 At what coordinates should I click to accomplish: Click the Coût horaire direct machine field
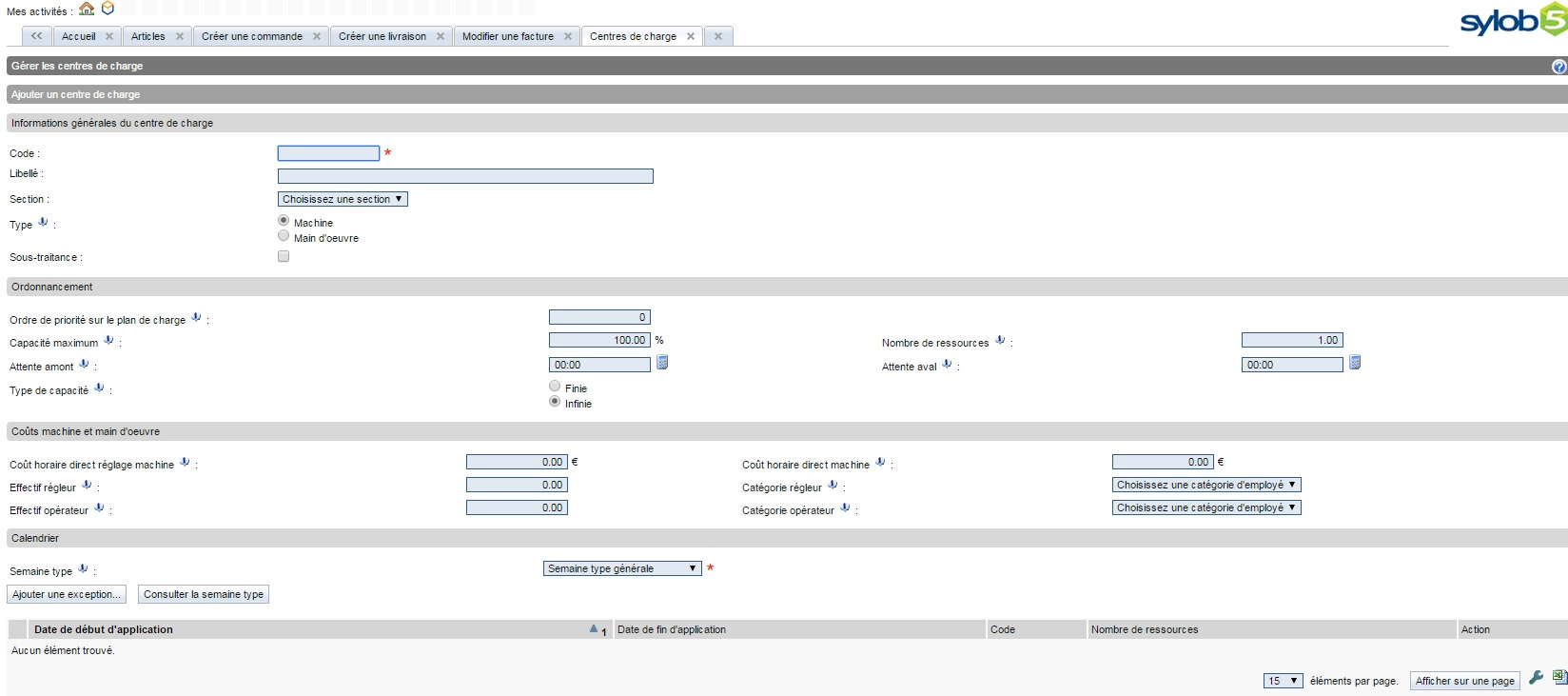(x=1163, y=462)
